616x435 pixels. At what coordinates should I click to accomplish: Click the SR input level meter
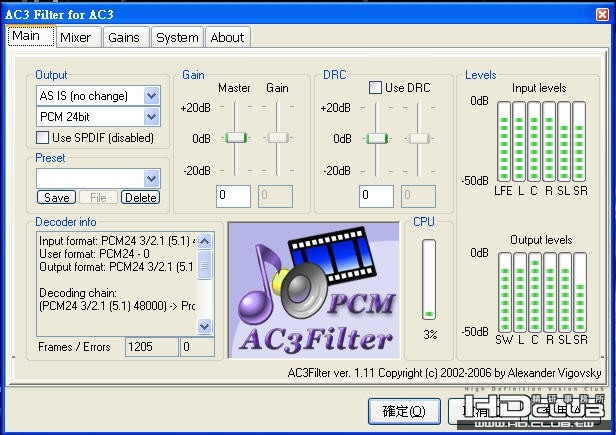579,141
